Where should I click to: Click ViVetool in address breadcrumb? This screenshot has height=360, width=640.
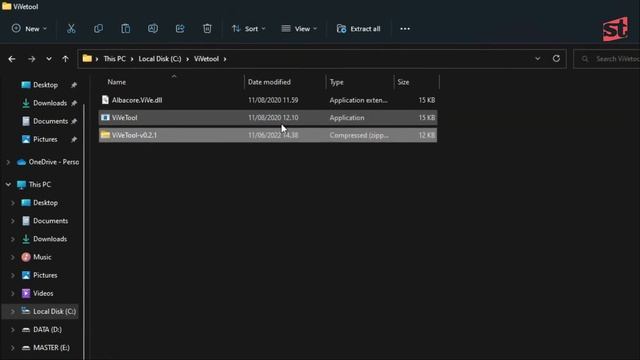pyautogui.click(x=206, y=59)
